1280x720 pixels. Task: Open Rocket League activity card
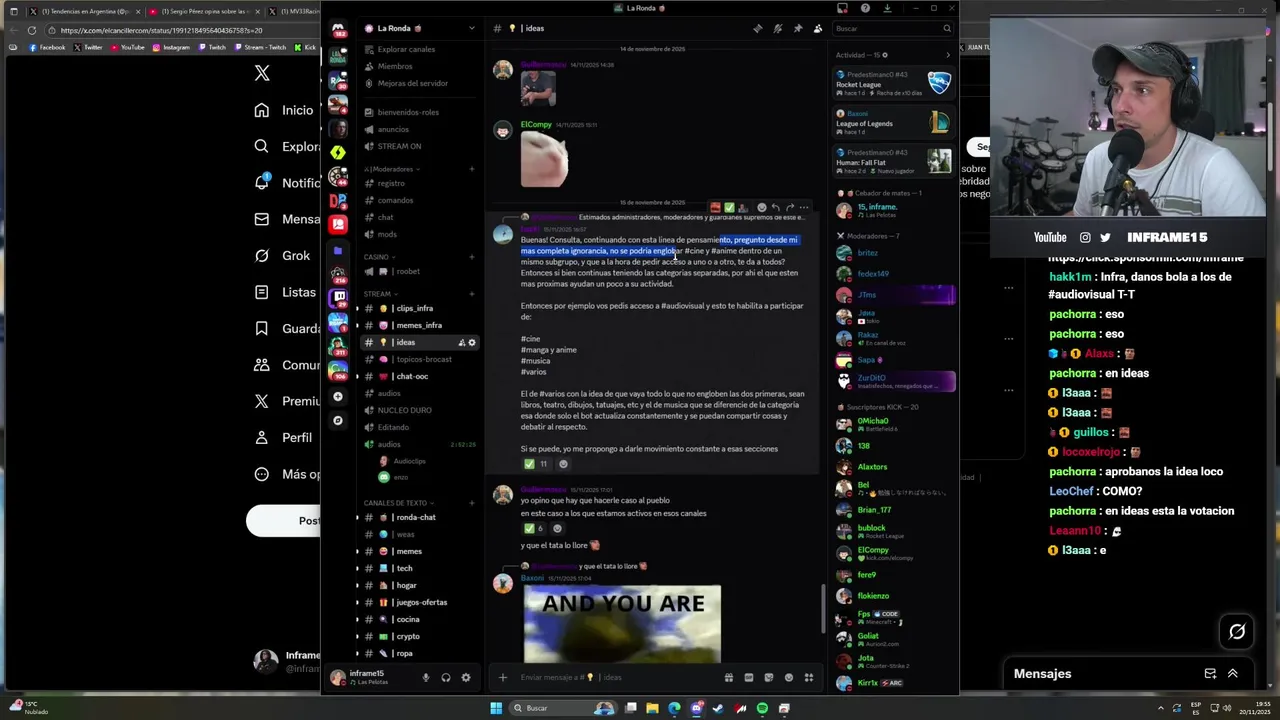tap(893, 84)
